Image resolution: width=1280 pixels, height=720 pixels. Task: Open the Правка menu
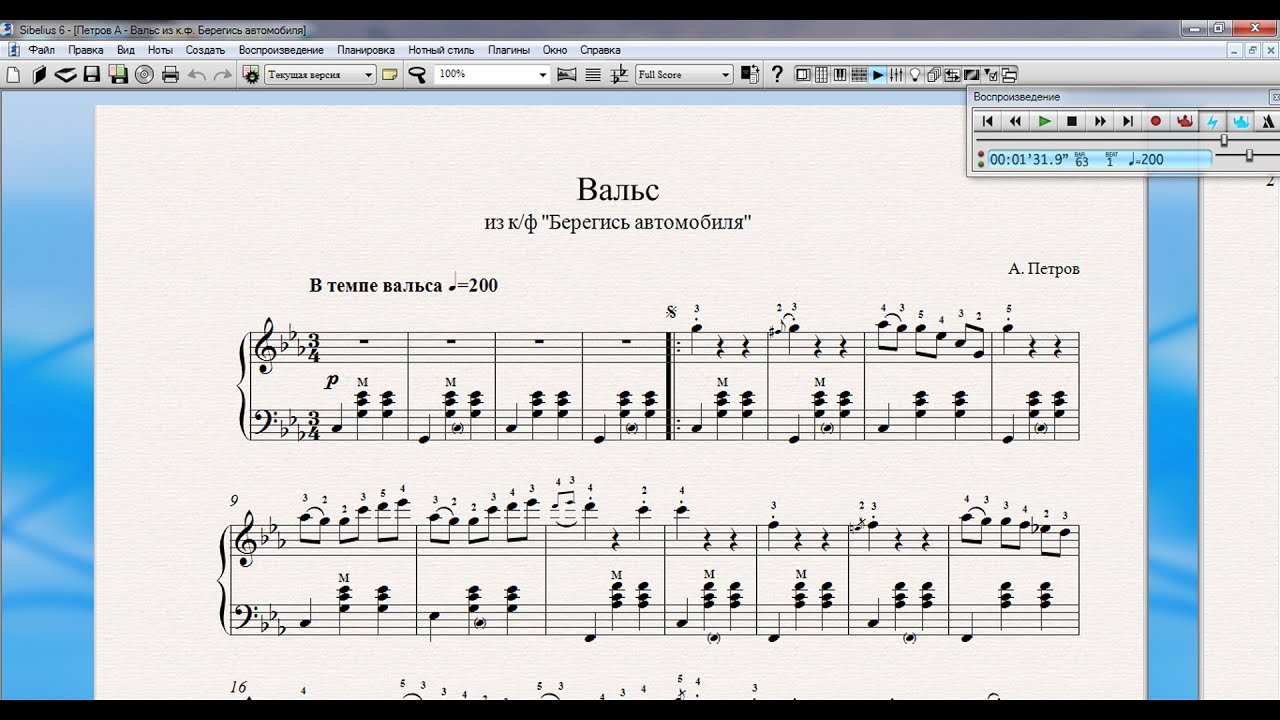pyautogui.click(x=86, y=50)
